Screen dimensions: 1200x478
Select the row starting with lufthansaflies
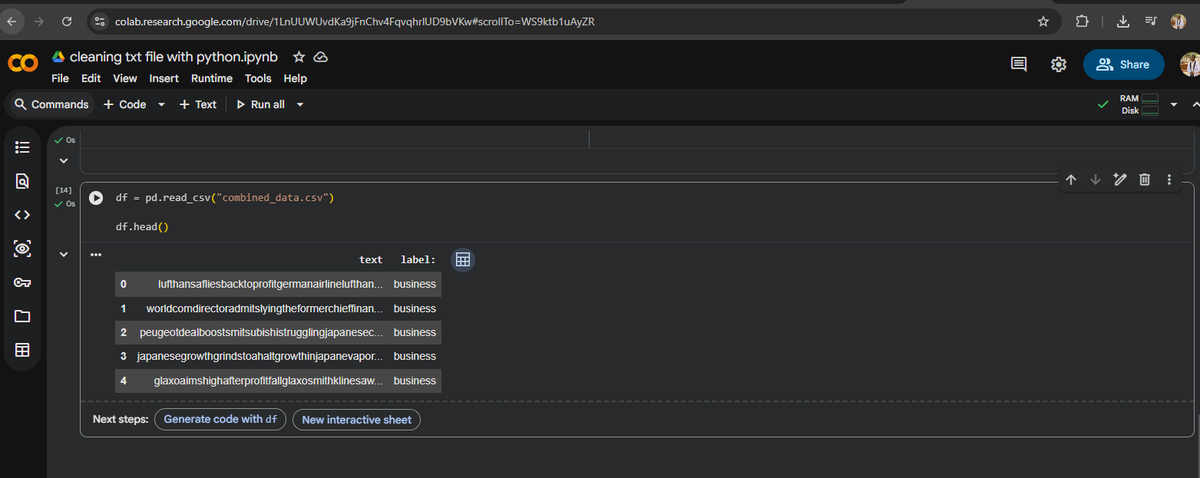(x=278, y=284)
